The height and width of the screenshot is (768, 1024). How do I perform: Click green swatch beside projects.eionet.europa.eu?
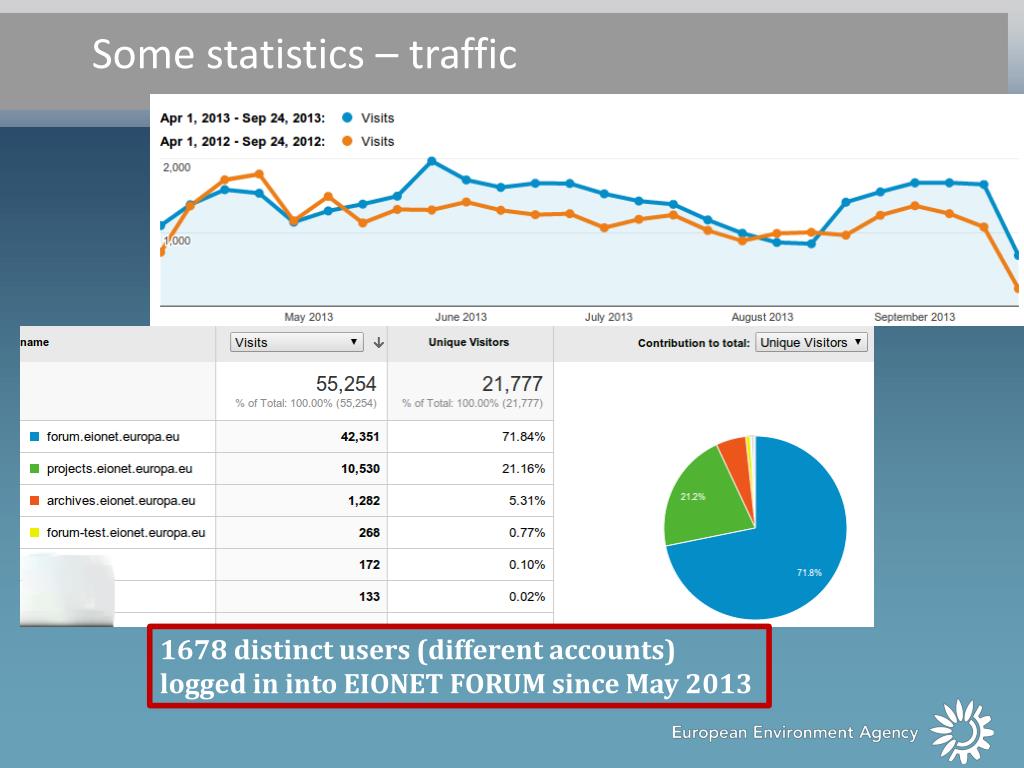pos(35,469)
